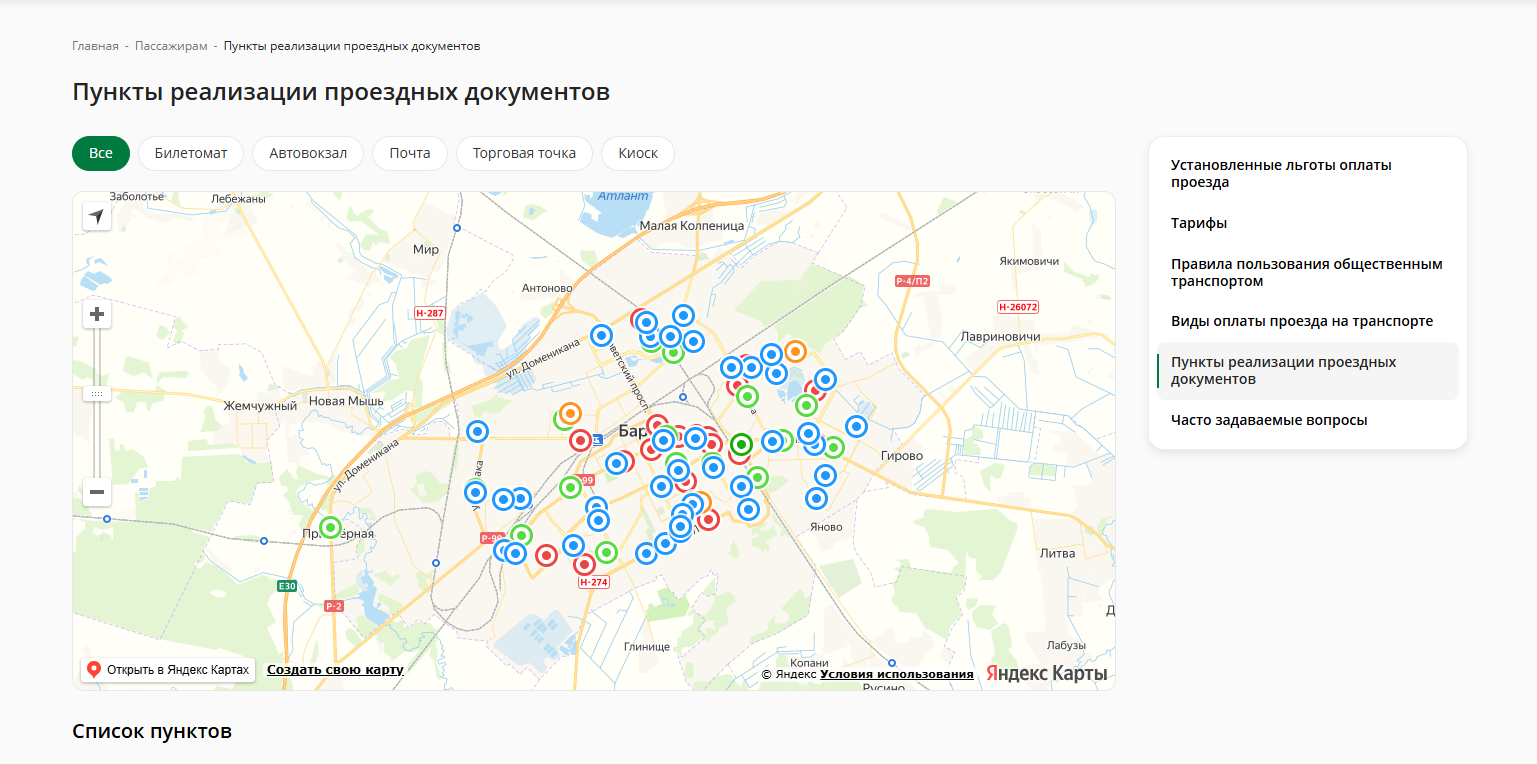Screen dimensions: 1537x764
Task: Click the green E30 road shield
Action: tap(288, 586)
